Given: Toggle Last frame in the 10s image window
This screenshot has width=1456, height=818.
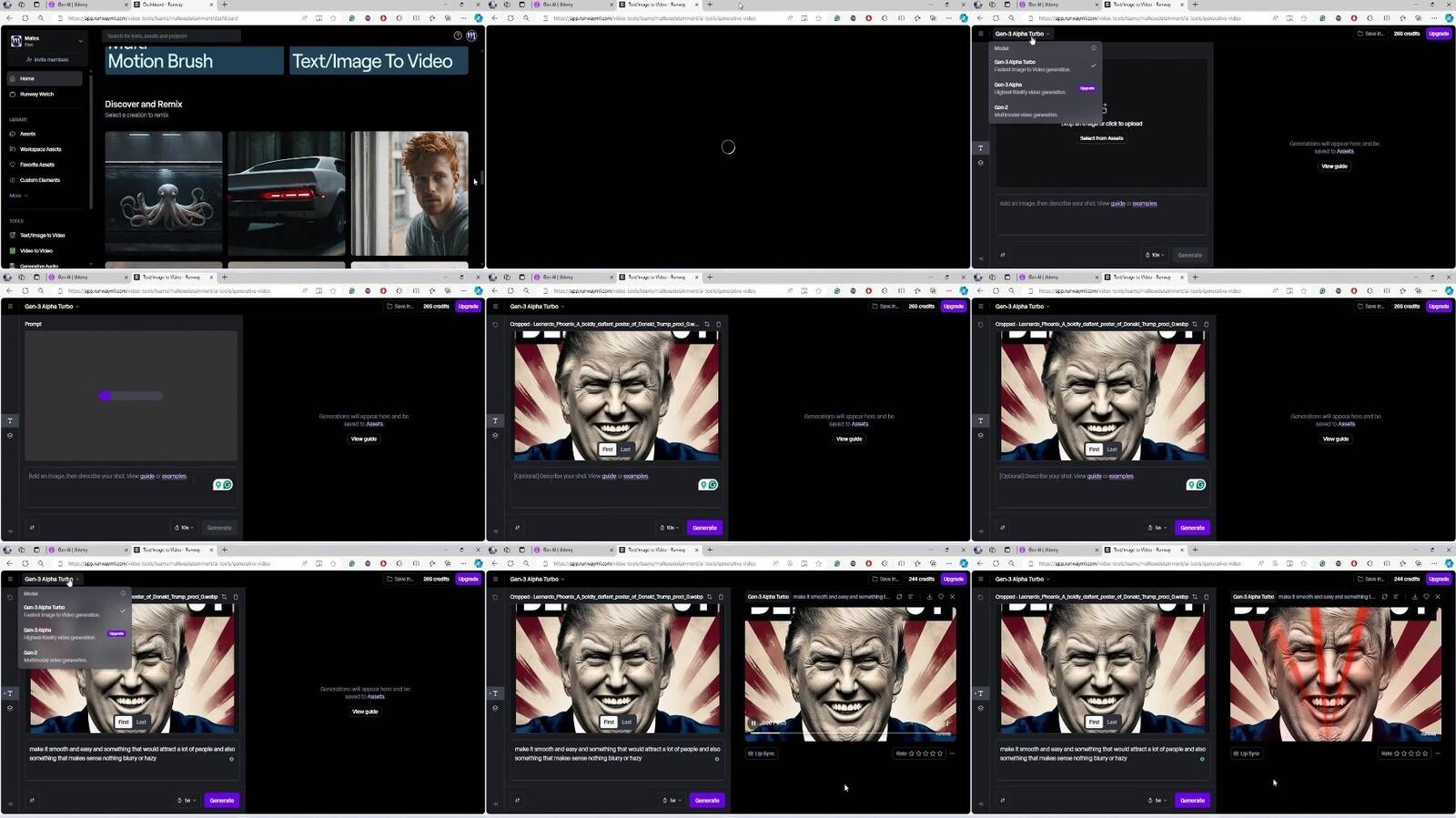Looking at the screenshot, I should [x=625, y=449].
